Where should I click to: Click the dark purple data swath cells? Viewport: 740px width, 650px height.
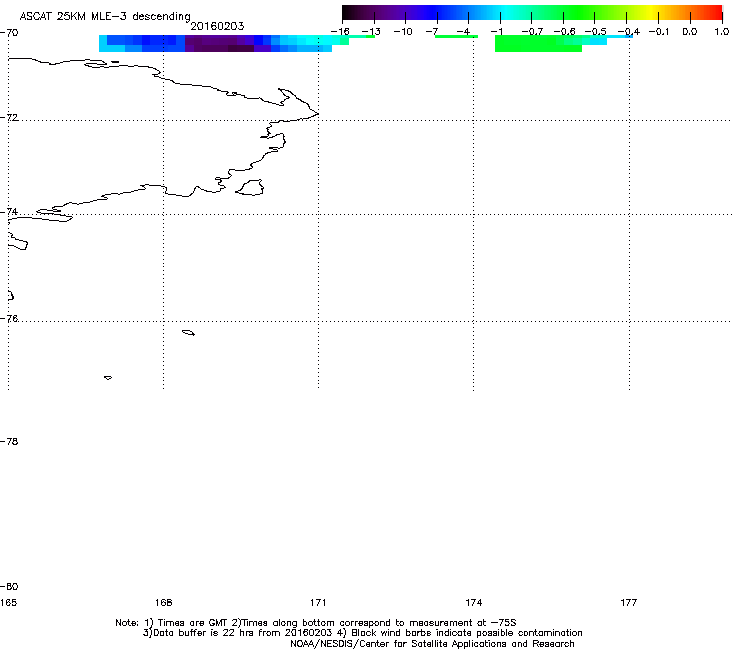coord(219,43)
